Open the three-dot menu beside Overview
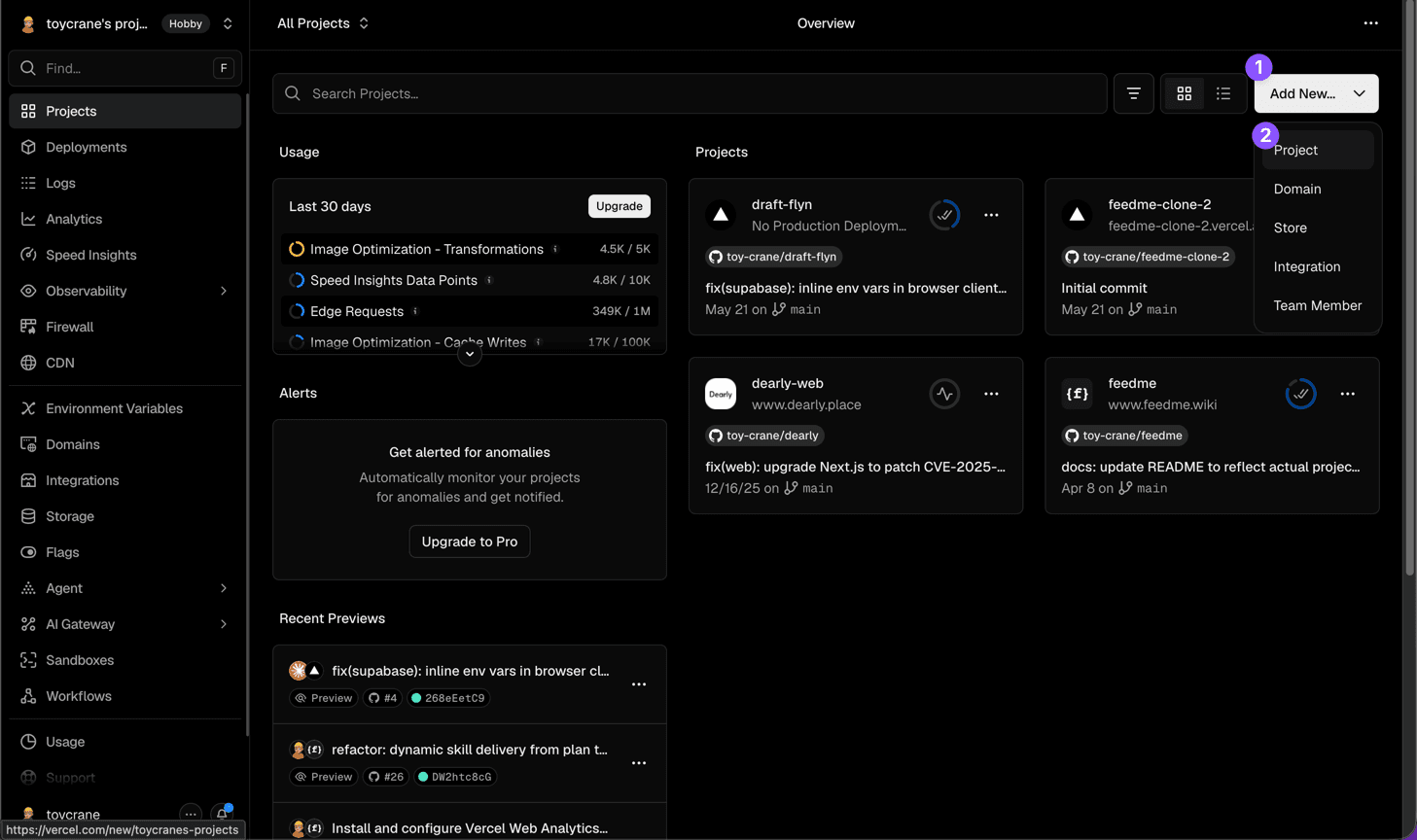This screenshot has width=1417, height=840. 1370,23
